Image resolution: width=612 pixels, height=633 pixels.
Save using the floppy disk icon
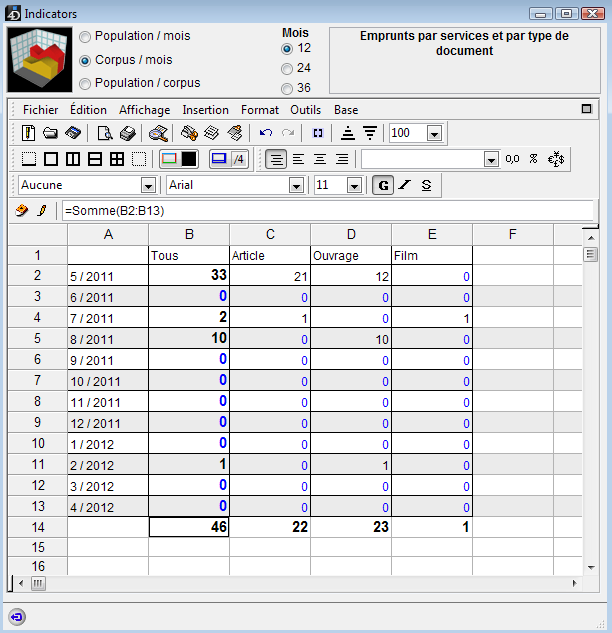[x=73, y=133]
